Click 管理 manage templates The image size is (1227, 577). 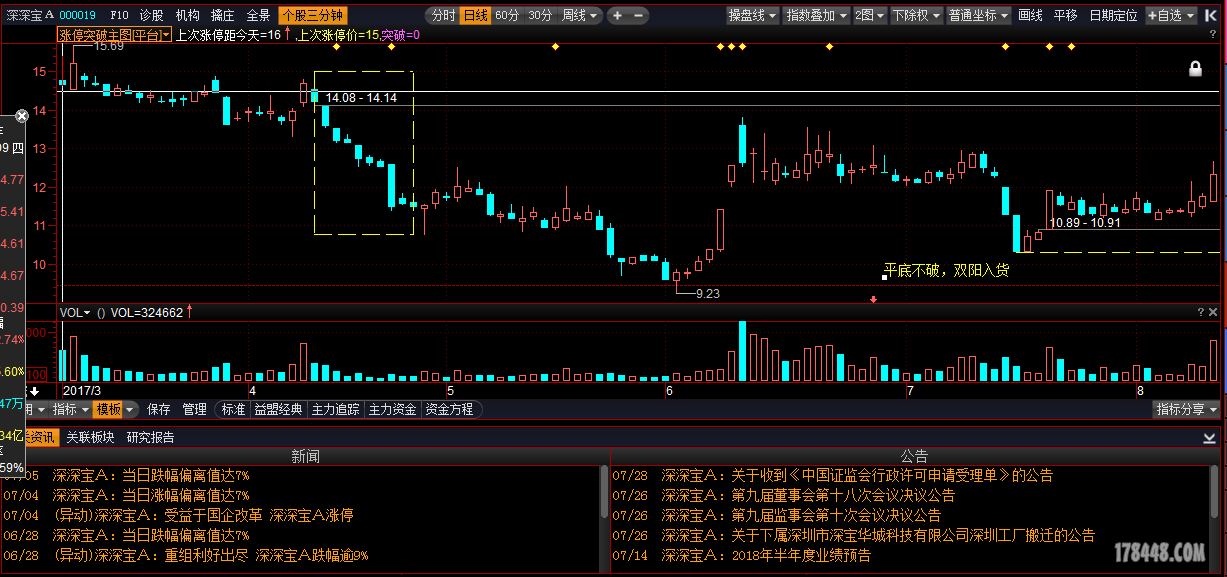194,409
